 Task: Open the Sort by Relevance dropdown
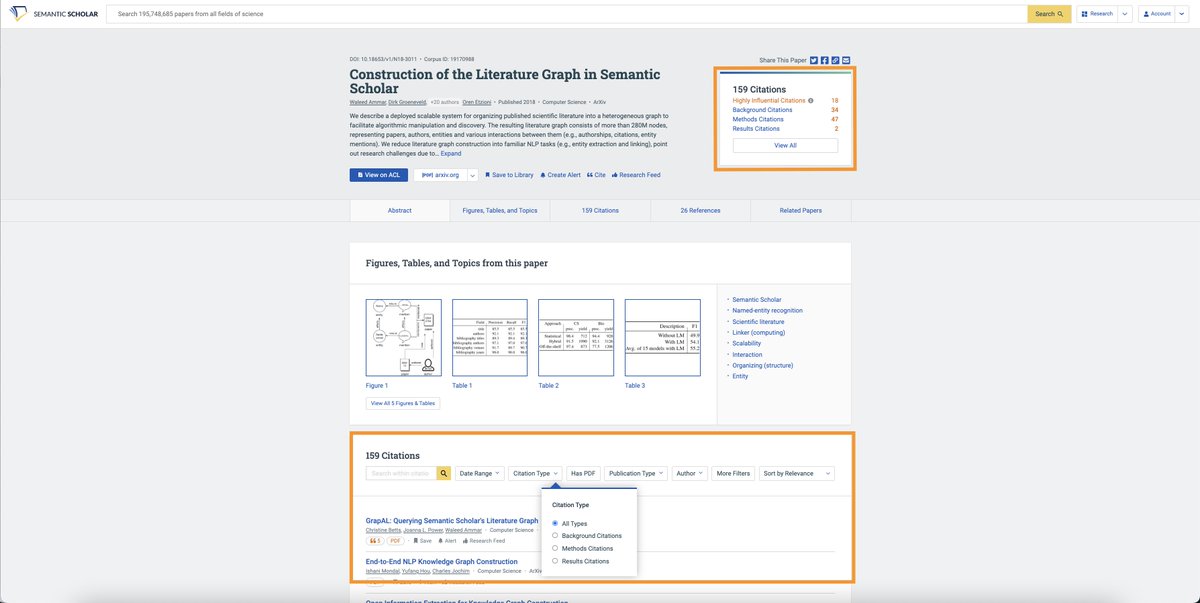(x=797, y=473)
